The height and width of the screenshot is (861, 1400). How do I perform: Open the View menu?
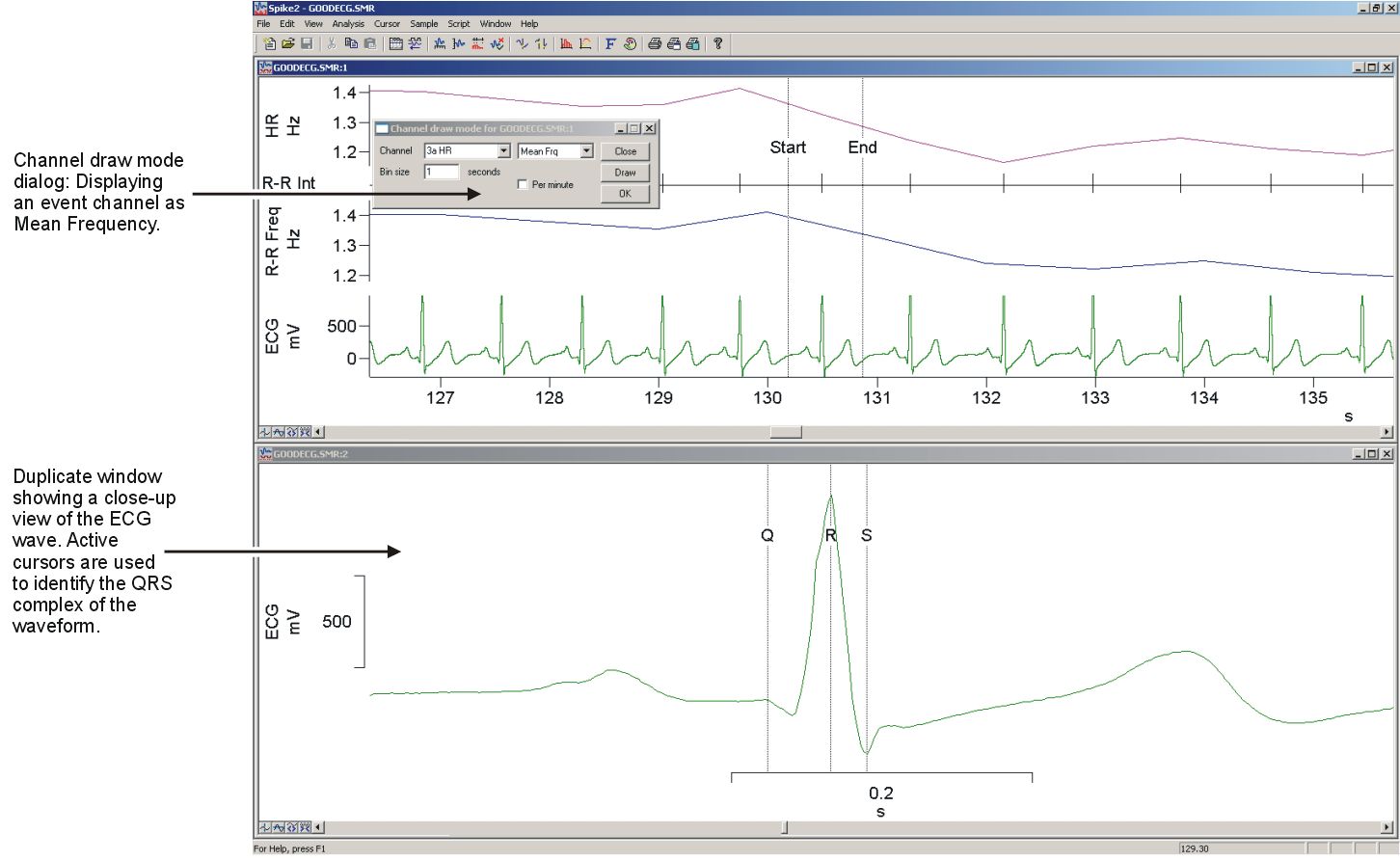coord(313,23)
